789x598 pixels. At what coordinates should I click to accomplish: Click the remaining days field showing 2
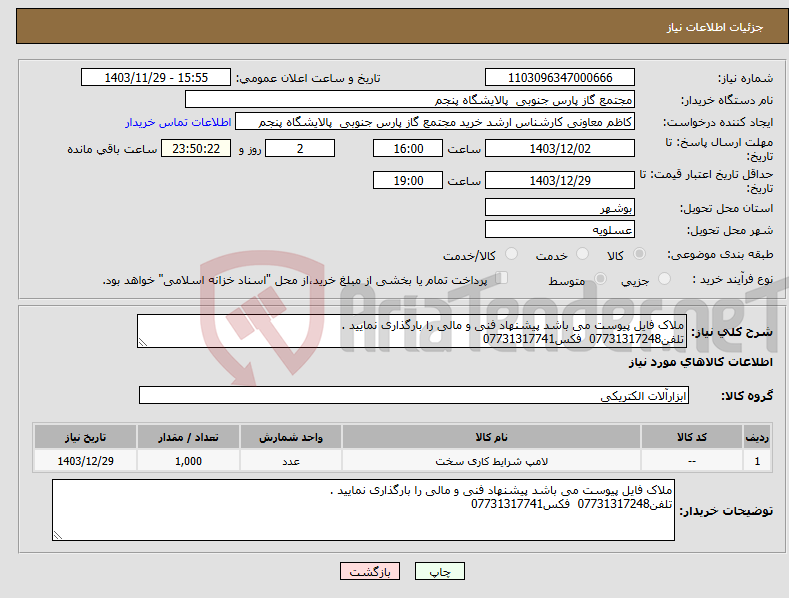(300, 148)
